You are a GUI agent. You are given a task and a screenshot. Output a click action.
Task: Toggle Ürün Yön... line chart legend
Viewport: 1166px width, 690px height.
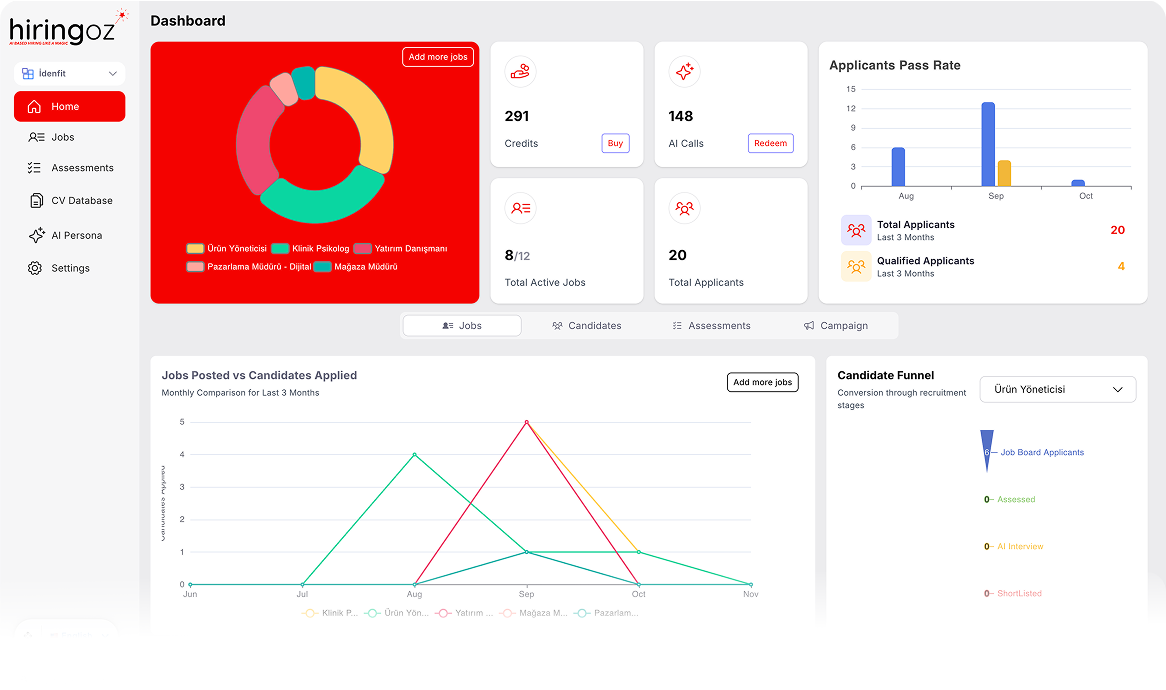(397, 613)
